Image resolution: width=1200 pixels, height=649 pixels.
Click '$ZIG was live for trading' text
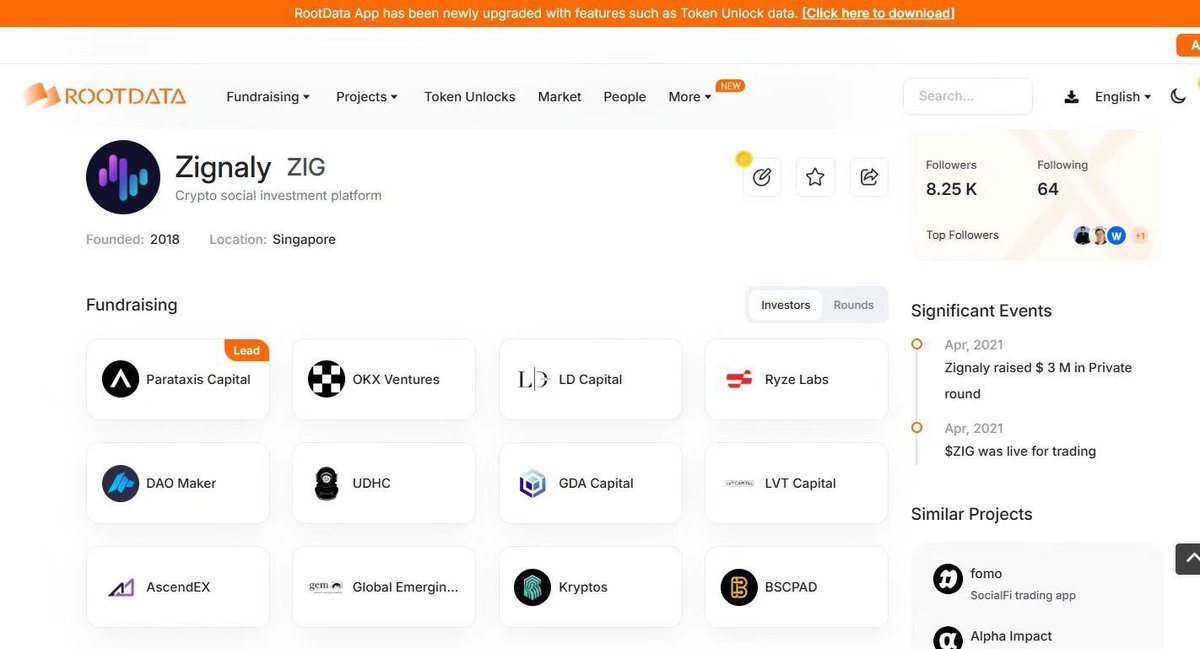1020,451
